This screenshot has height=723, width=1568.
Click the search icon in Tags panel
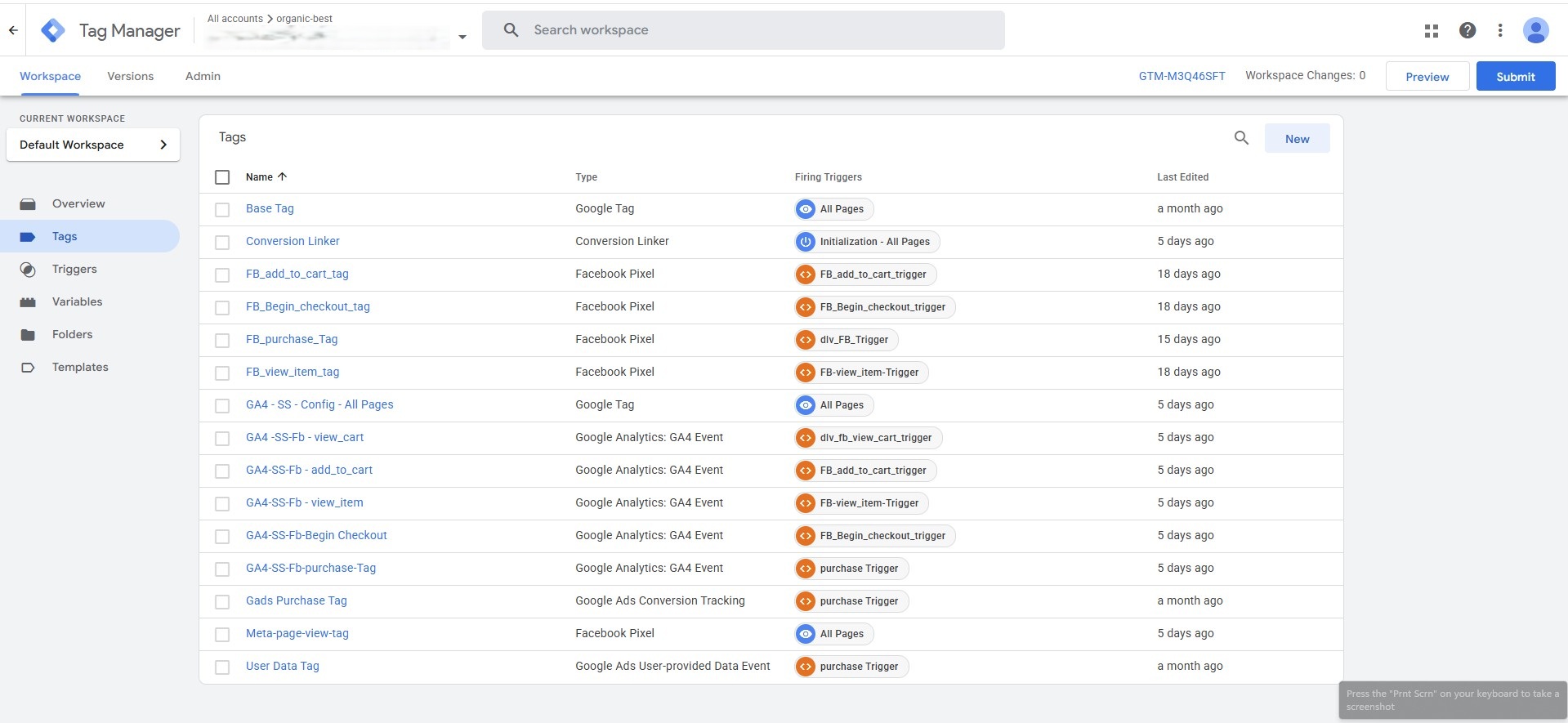click(x=1240, y=138)
